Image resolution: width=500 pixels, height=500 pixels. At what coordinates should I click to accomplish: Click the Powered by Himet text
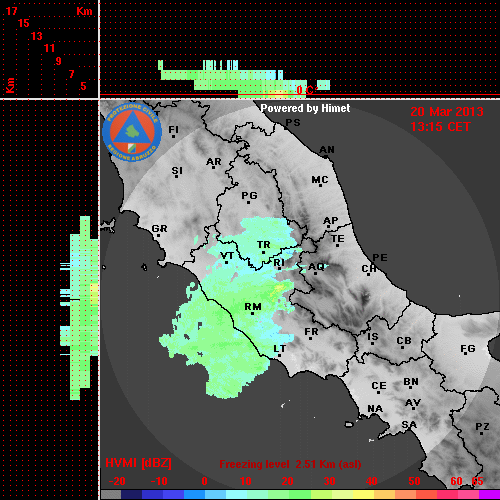[305, 108]
